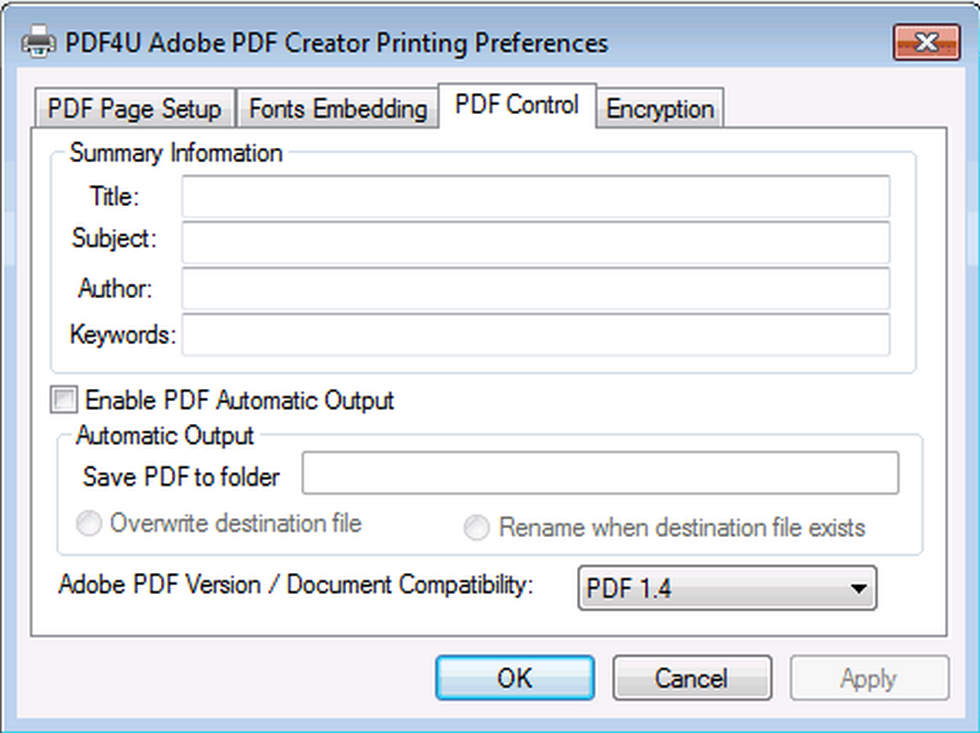Open the Fonts Embedding tab
The height and width of the screenshot is (733, 980).
coord(338,109)
